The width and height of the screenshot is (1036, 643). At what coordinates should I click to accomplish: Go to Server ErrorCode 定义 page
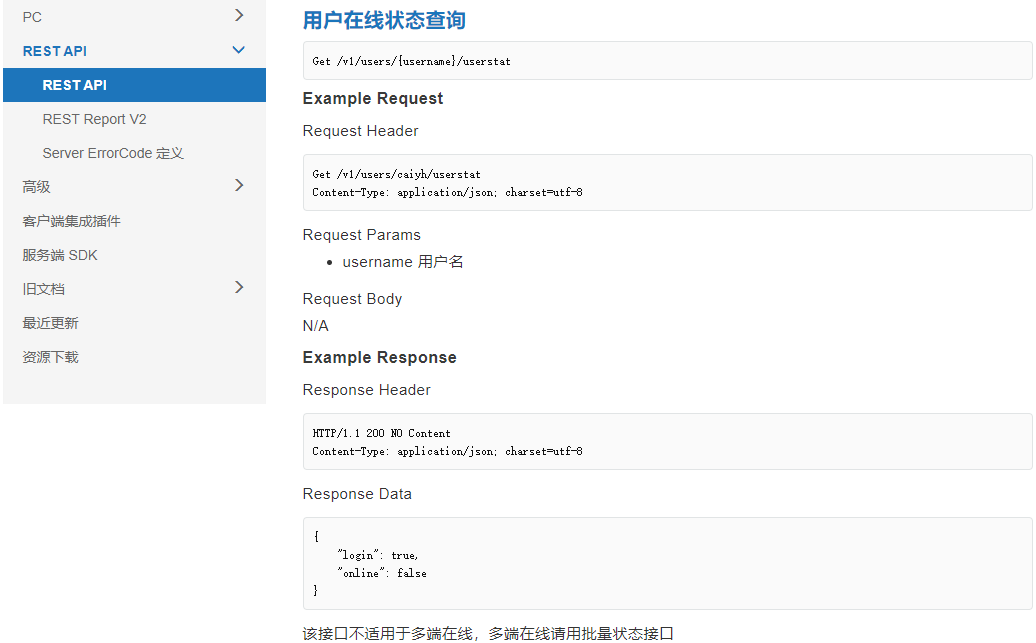click(x=113, y=153)
